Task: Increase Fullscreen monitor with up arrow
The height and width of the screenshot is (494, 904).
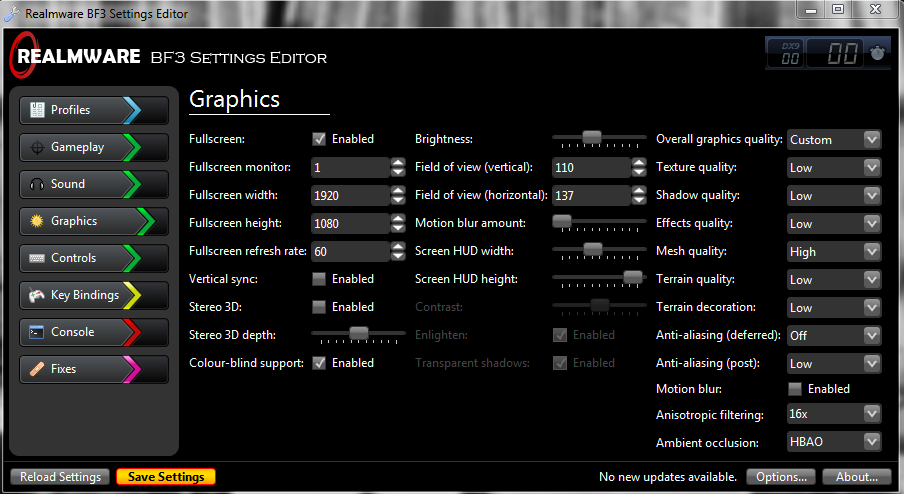Action: (398, 163)
